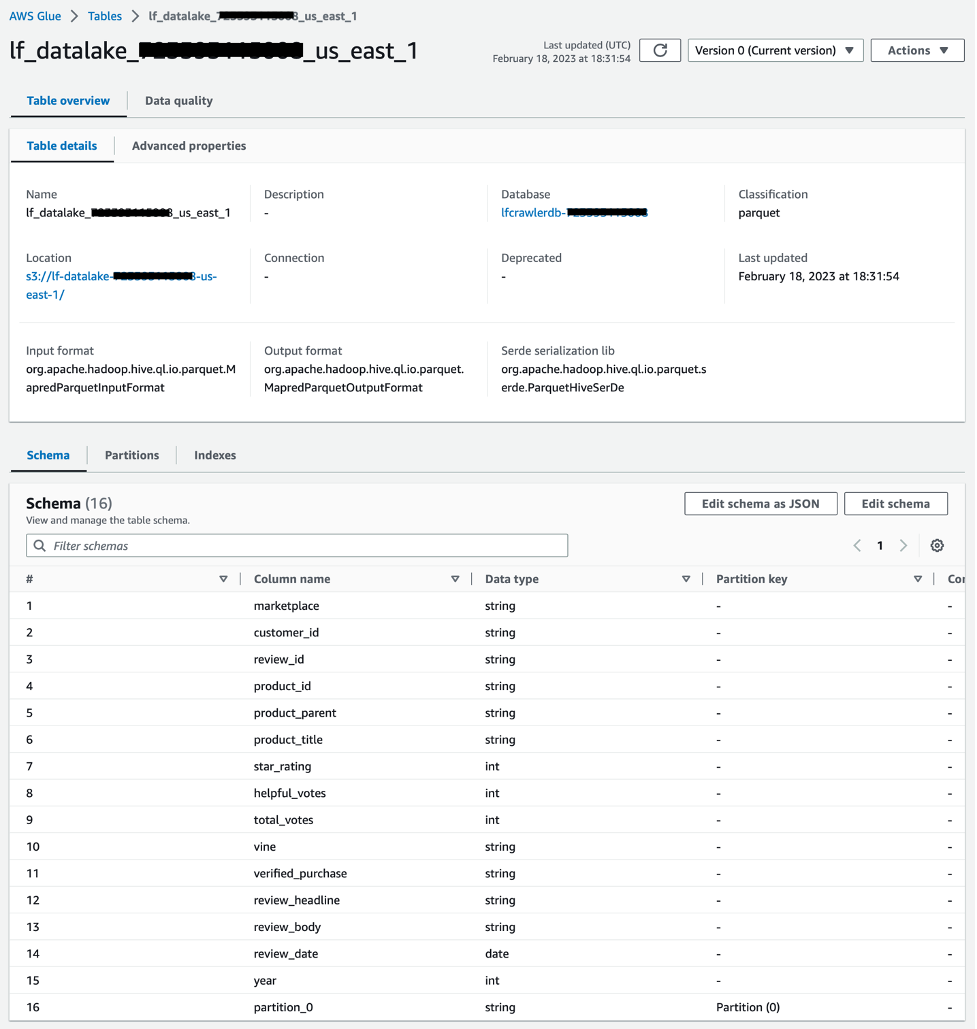Viewport: 977px width, 1029px height.
Task: Open the Advanced properties tab
Action: click(x=189, y=146)
